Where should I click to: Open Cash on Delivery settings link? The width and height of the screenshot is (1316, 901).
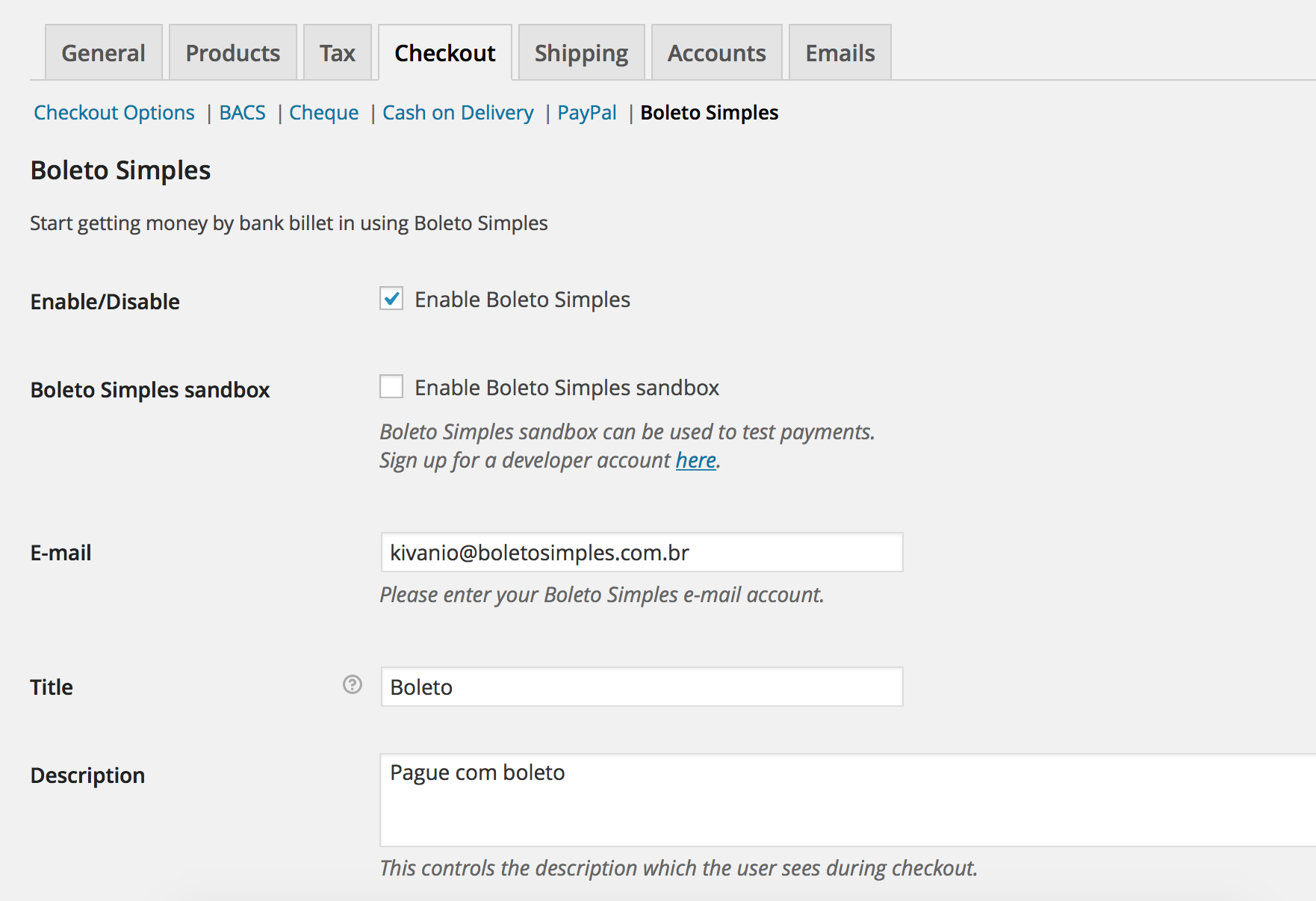click(x=458, y=113)
